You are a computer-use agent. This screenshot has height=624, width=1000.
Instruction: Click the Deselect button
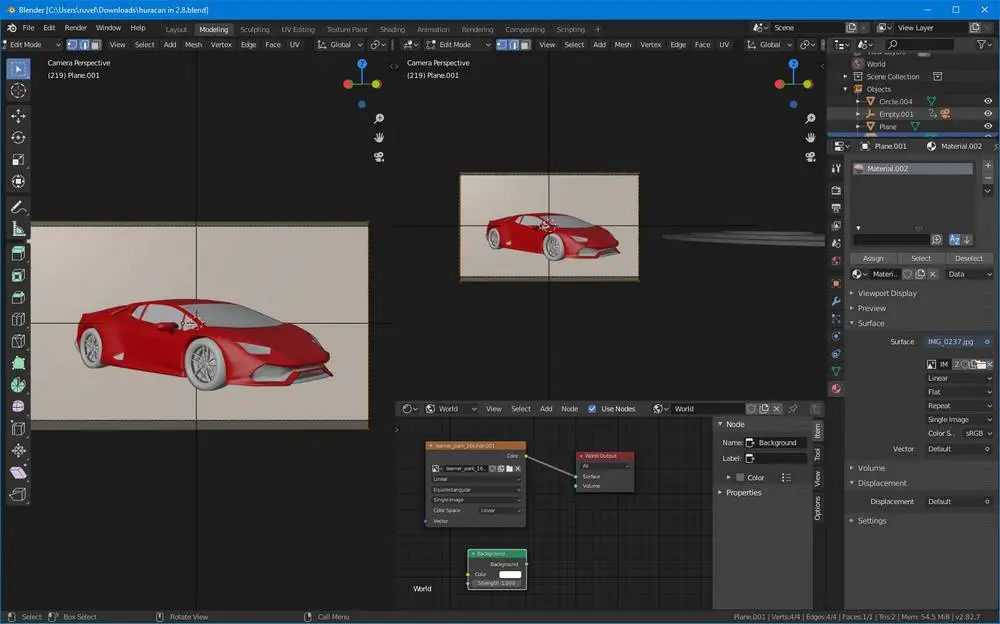(968, 258)
